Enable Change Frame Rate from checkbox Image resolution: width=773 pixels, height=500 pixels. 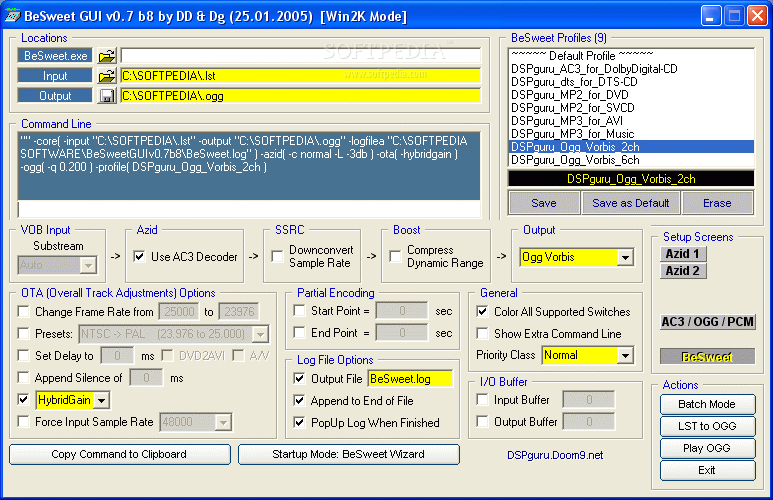(x=23, y=312)
